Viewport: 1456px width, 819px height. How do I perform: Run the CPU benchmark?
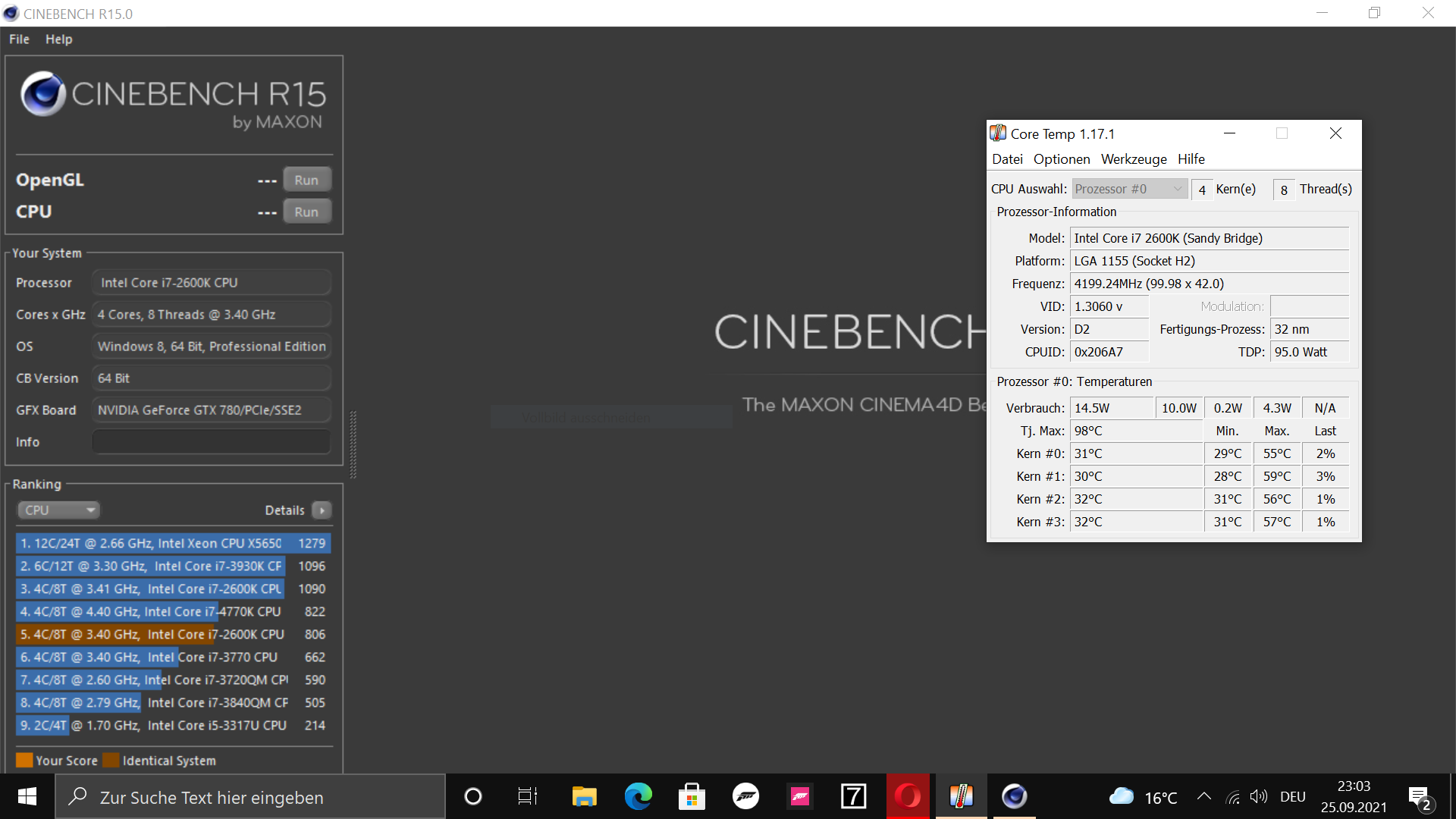click(x=306, y=212)
